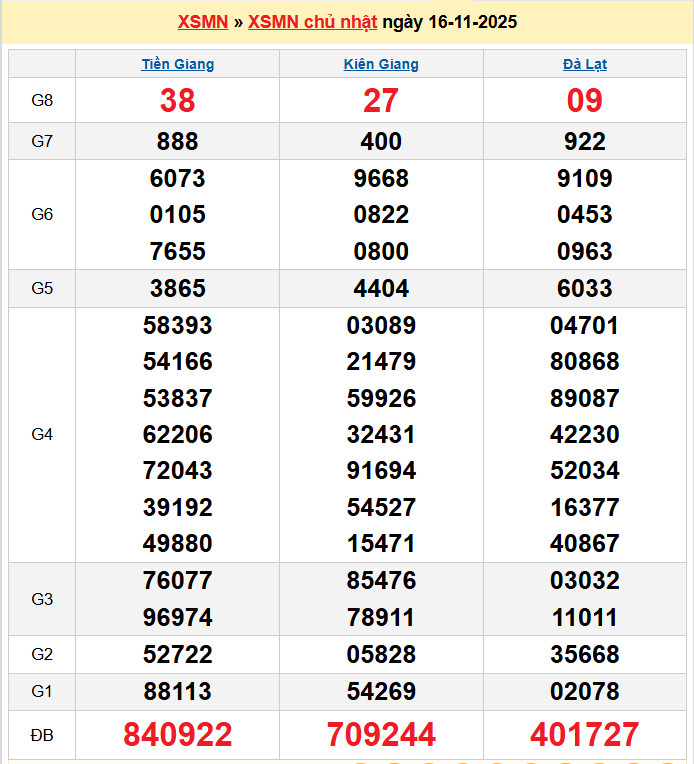Click Đà Lạt special prize number 401727

pyautogui.click(x=585, y=735)
